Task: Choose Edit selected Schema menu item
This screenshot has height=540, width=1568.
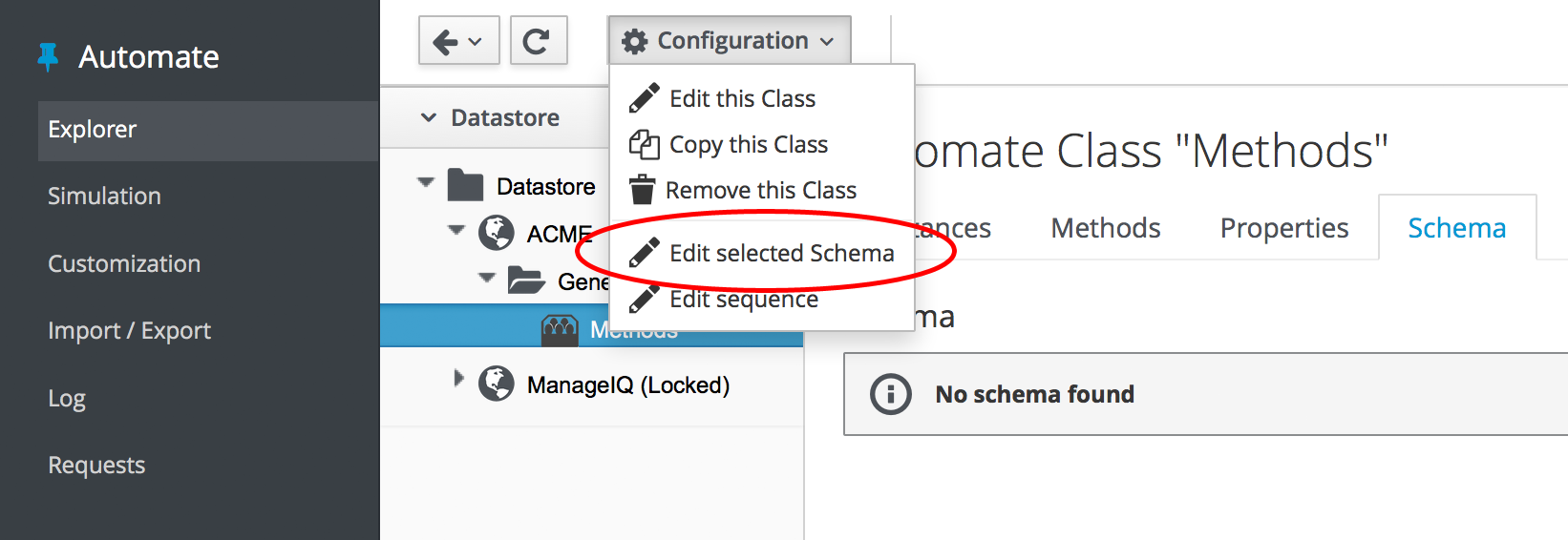Action: (x=781, y=253)
